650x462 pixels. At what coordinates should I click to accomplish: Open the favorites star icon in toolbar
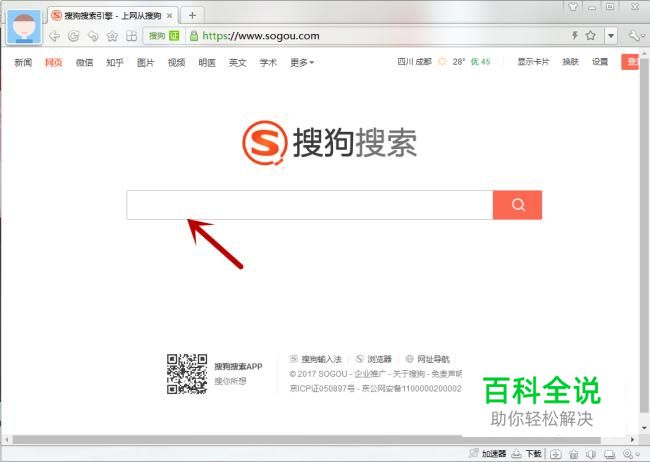coord(112,36)
